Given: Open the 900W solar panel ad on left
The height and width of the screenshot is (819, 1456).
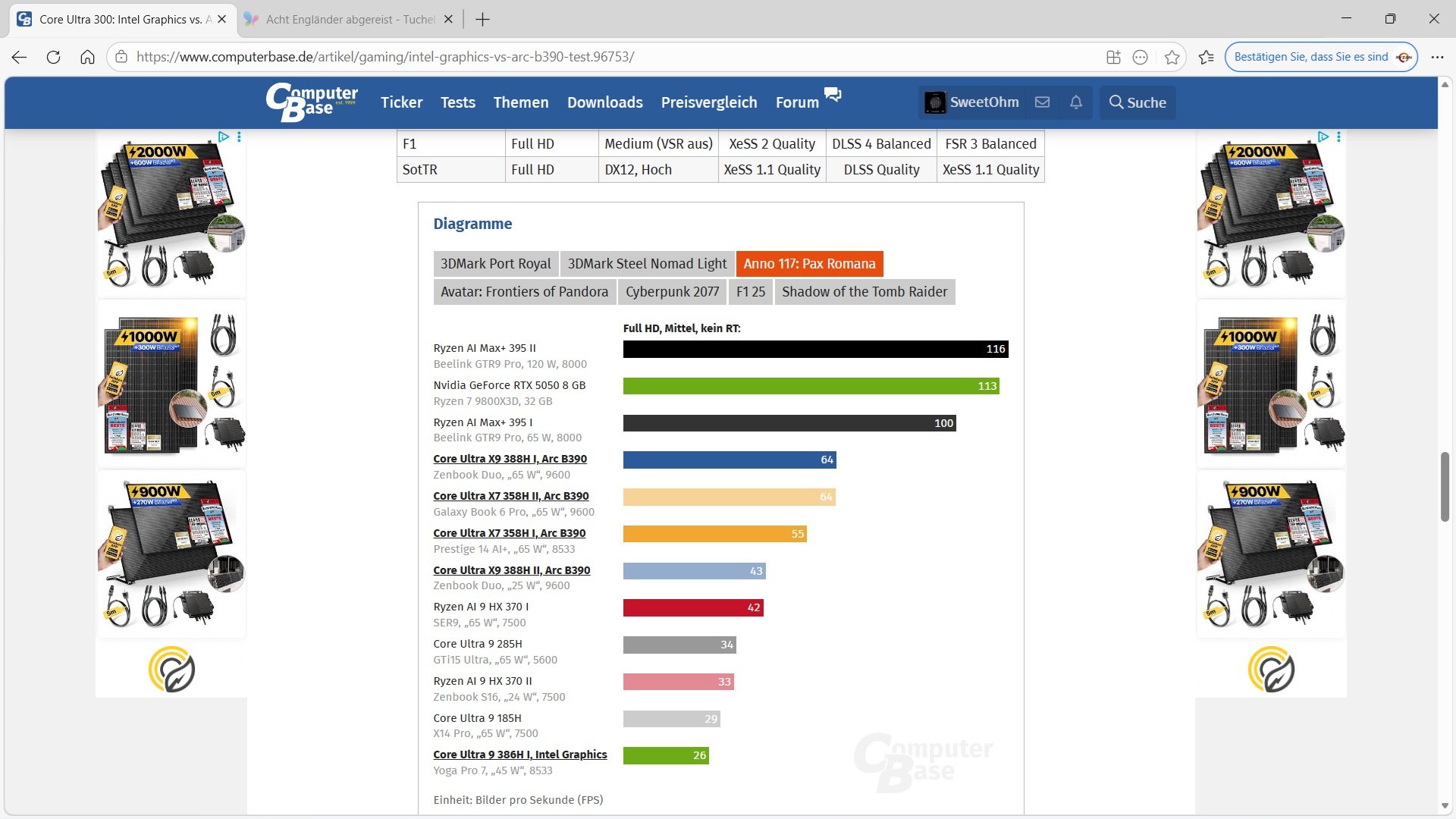Looking at the screenshot, I should 171,554.
